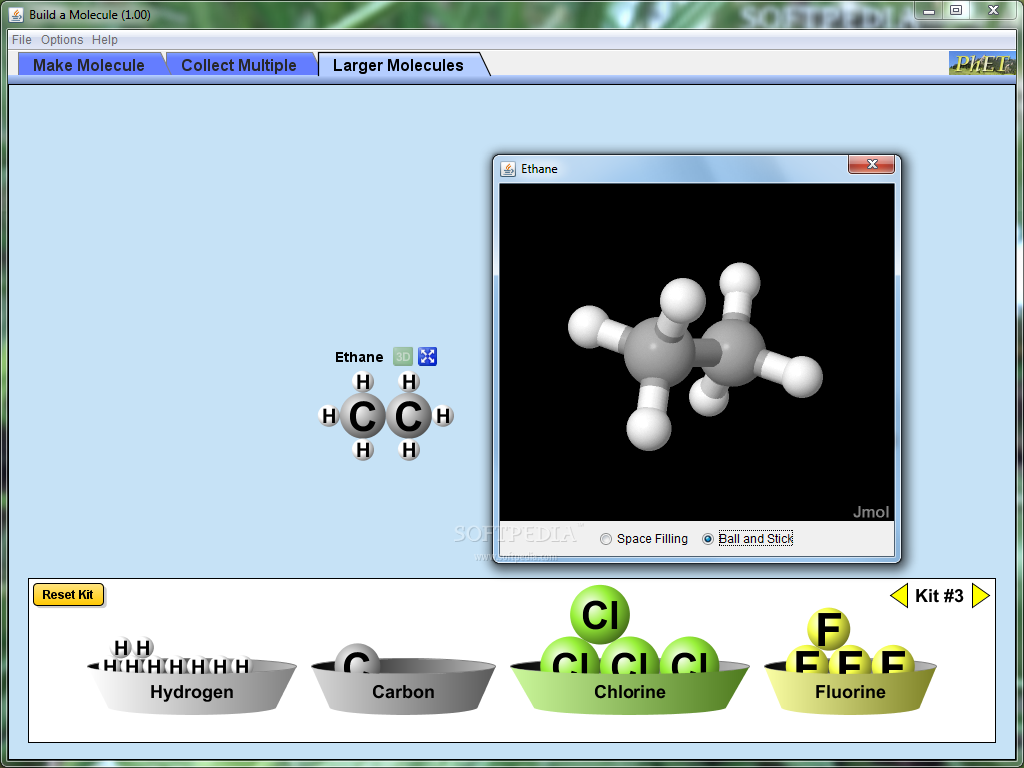Open the 3D view icon next to Ethane
Viewport: 1024px width, 768px height.
click(403, 357)
